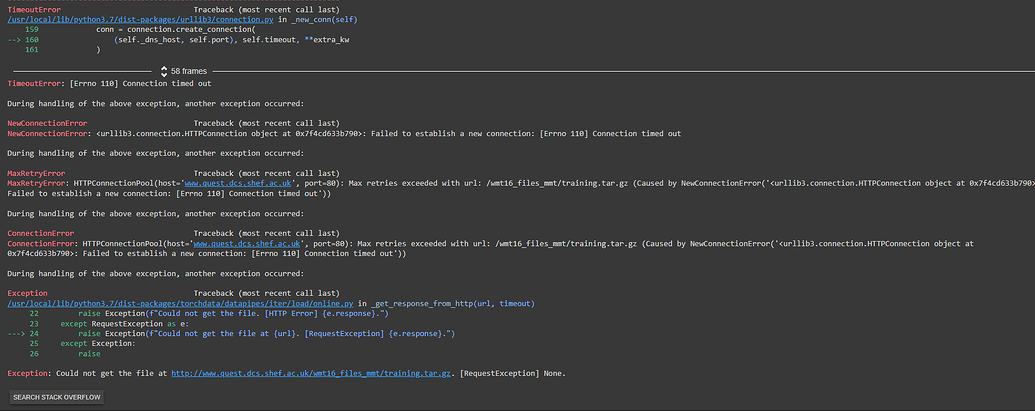Click the arrow marker at line 24
The height and width of the screenshot is (411, 1035).
click(x=17, y=333)
